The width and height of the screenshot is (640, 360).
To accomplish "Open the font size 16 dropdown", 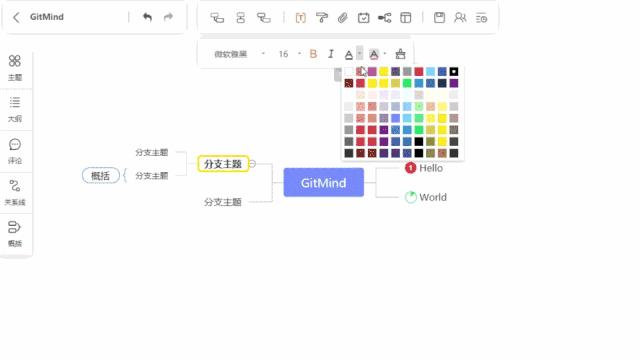I will [289, 54].
